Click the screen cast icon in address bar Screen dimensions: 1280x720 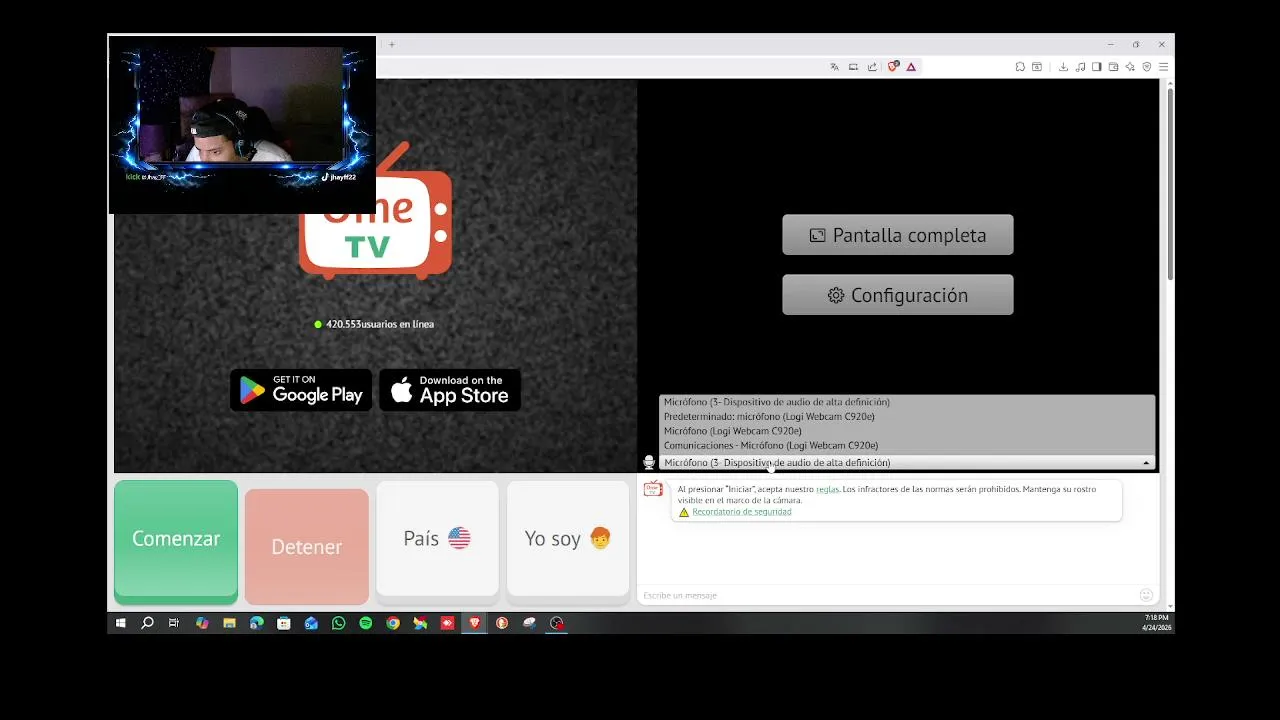(853, 67)
